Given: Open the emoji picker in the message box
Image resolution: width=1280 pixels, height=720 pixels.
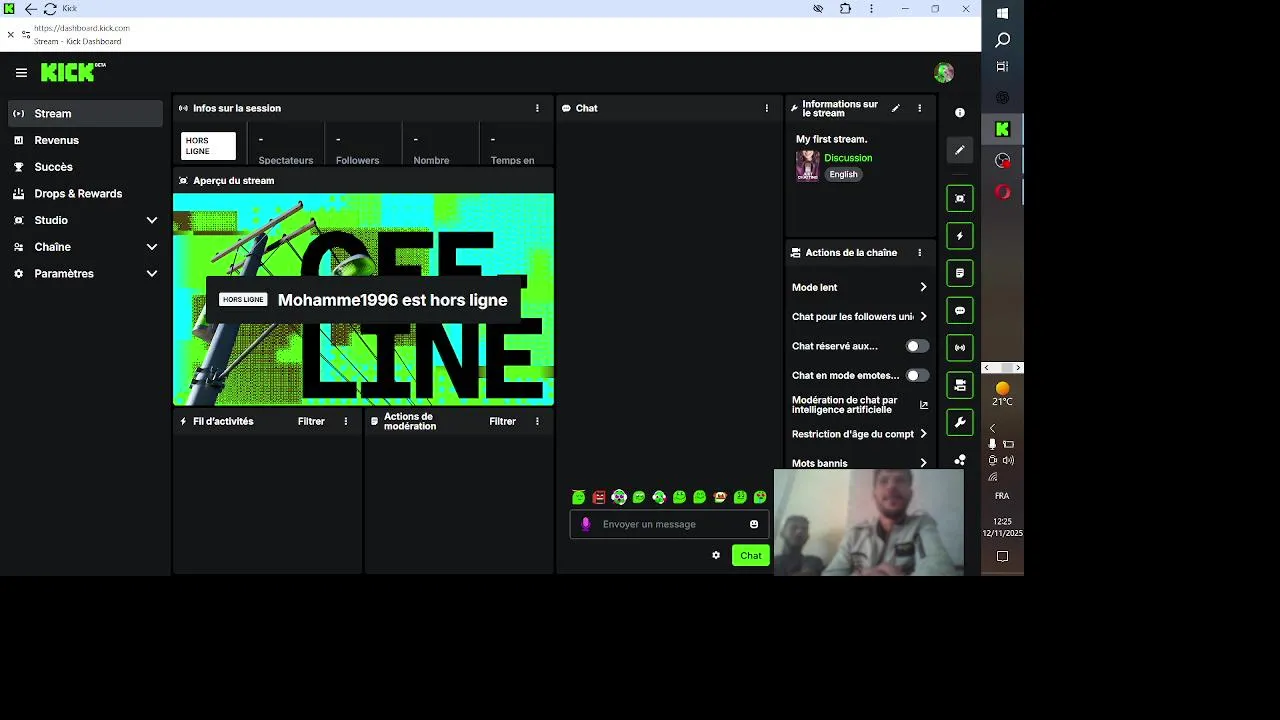Looking at the screenshot, I should (754, 524).
